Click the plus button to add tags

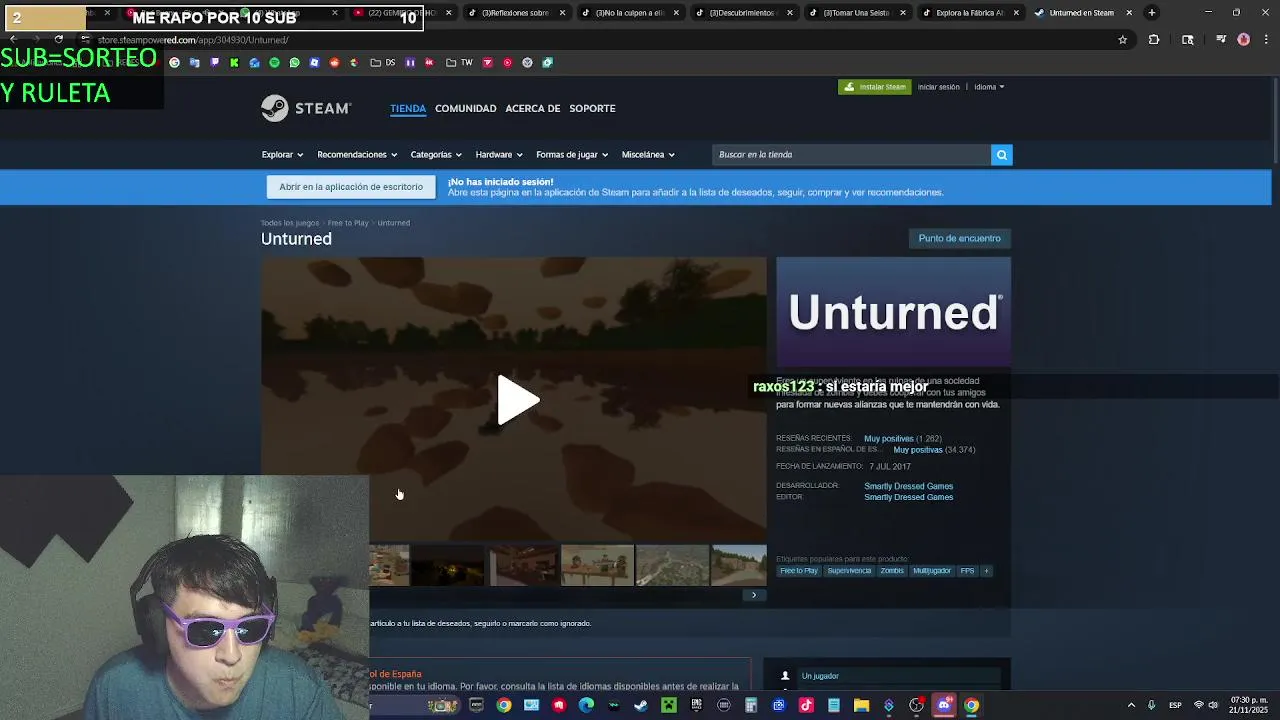986,571
